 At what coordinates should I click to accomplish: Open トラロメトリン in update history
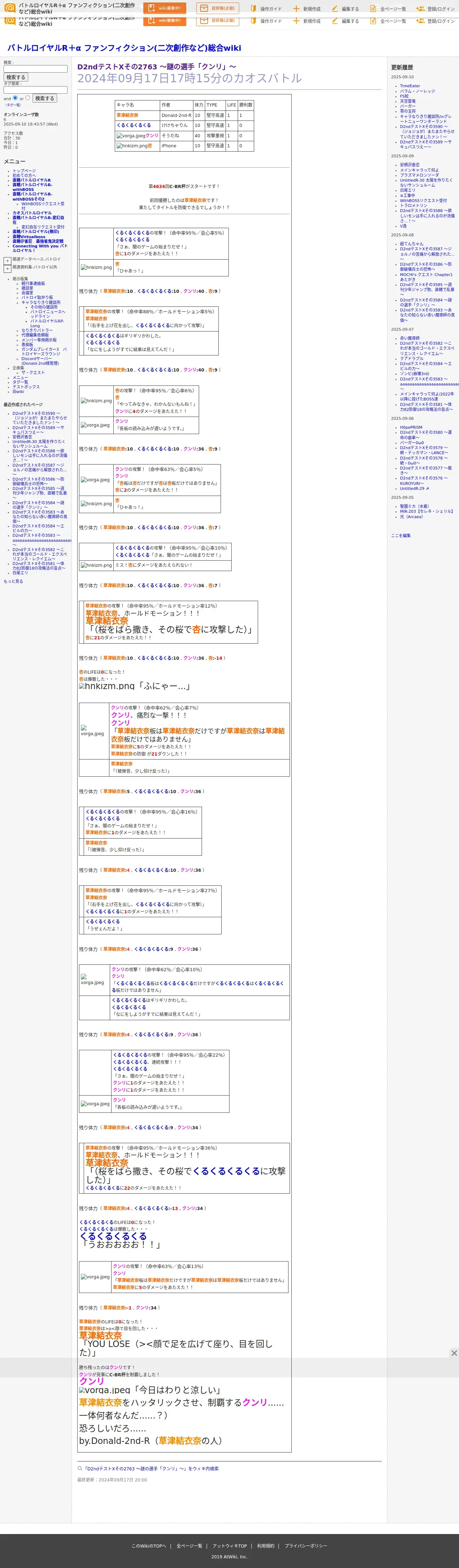click(x=414, y=206)
